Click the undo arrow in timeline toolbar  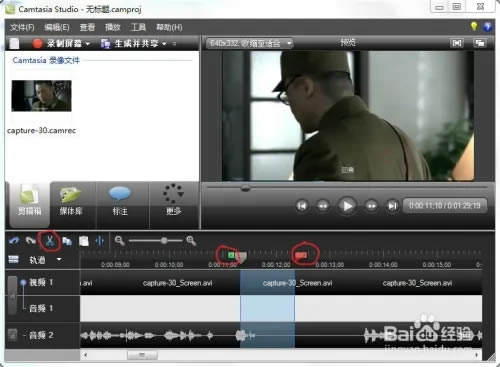point(14,240)
